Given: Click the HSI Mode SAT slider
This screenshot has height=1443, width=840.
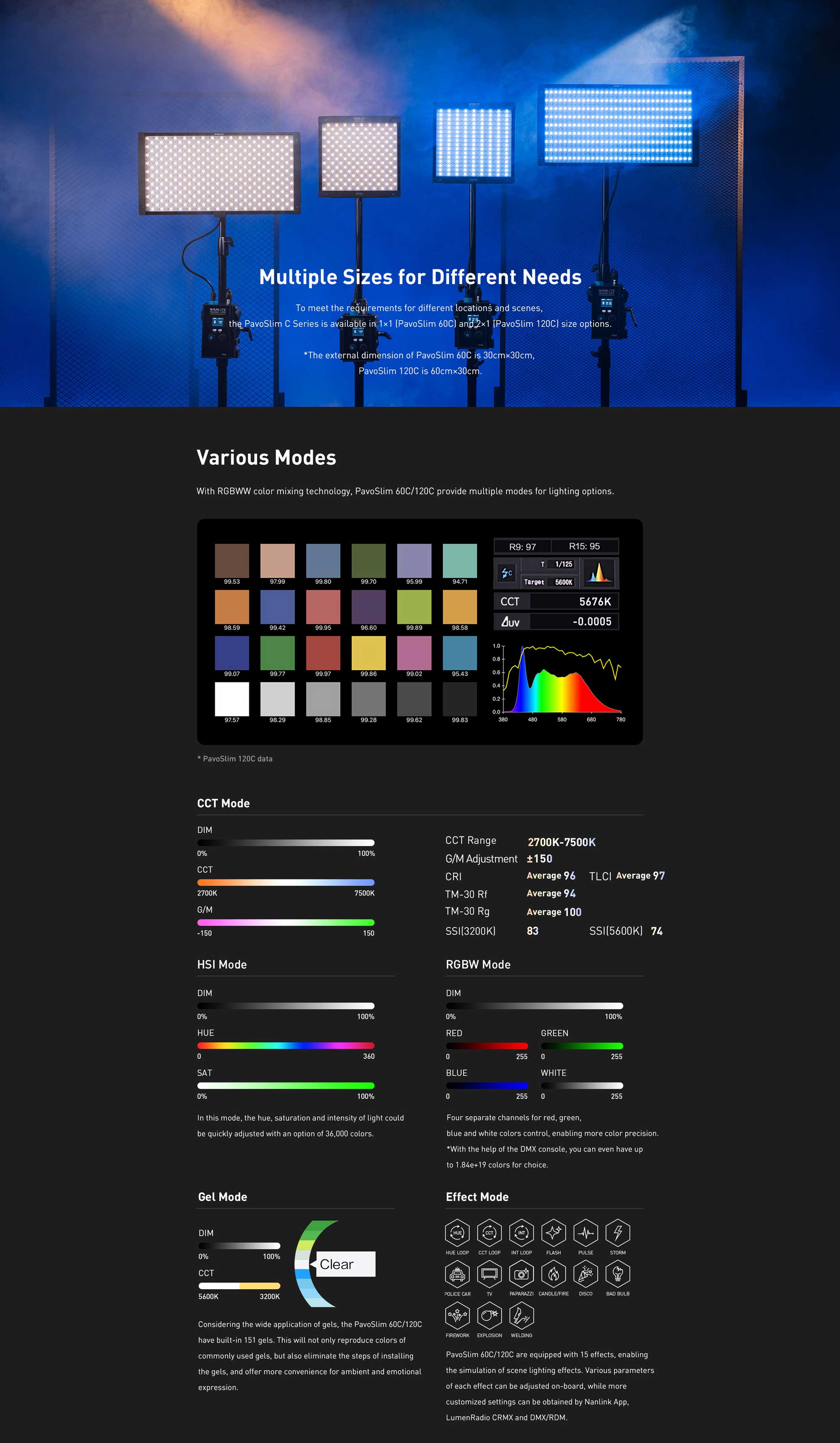Looking at the screenshot, I should coord(286,1086).
